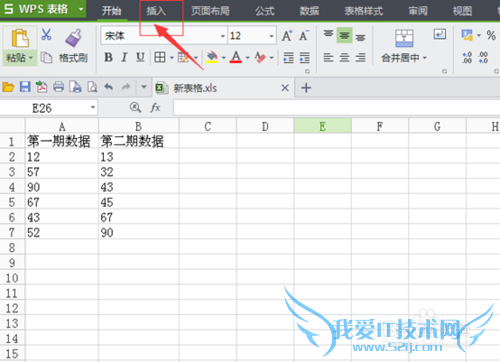
Task: Click the currency format icon
Action: coord(467,35)
